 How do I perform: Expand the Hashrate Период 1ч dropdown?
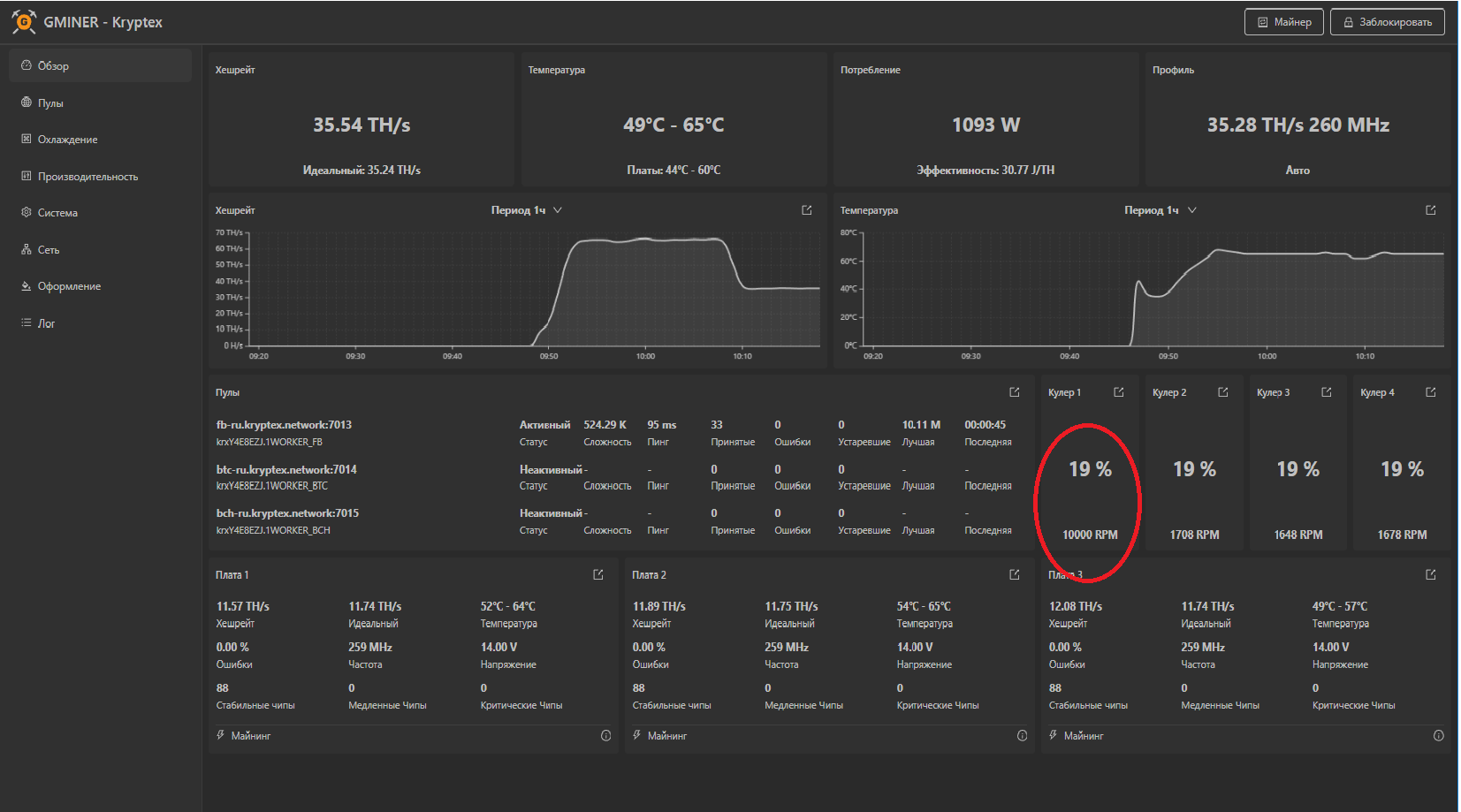coord(527,210)
